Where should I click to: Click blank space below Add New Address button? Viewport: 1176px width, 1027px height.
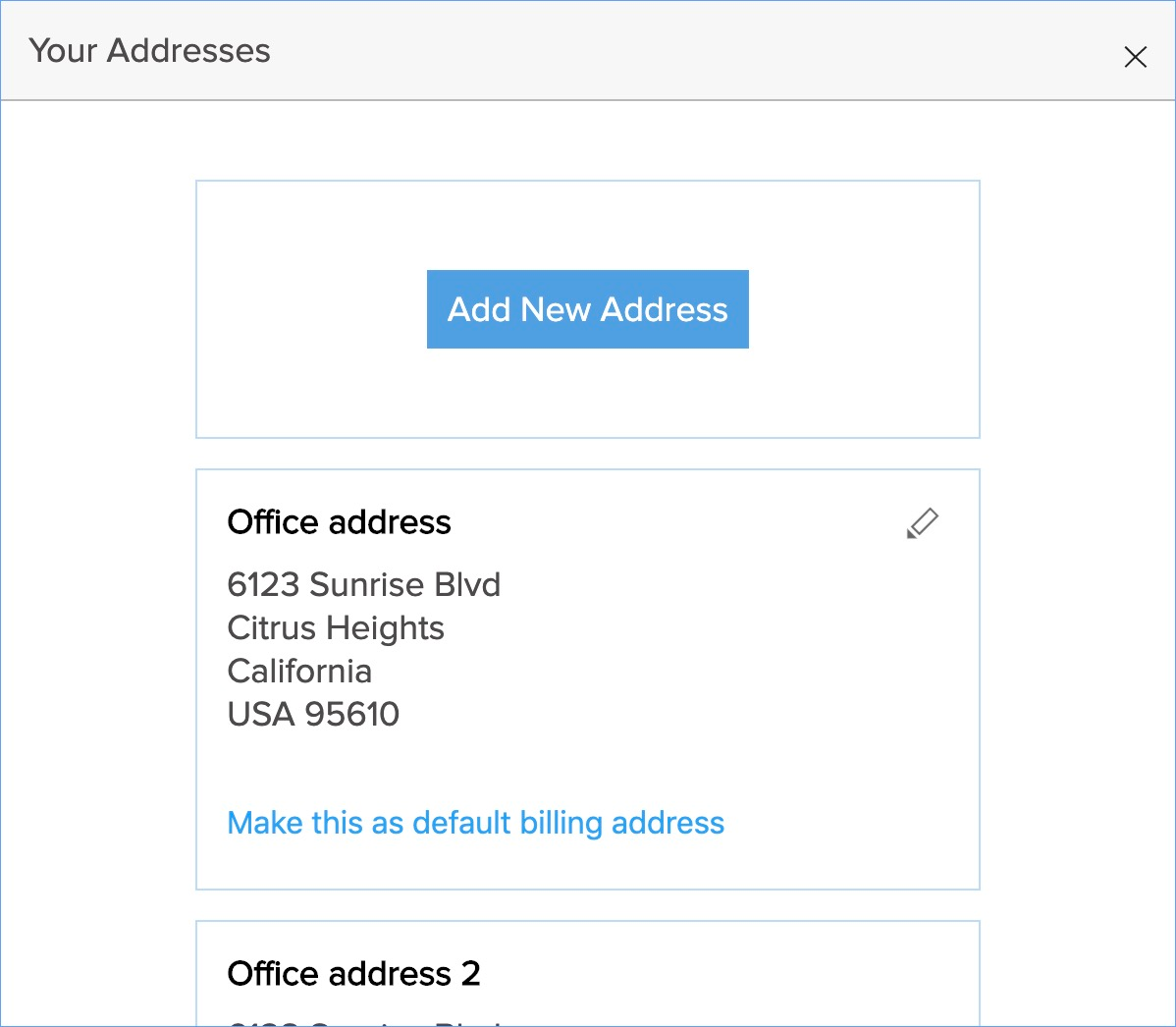[x=587, y=393]
